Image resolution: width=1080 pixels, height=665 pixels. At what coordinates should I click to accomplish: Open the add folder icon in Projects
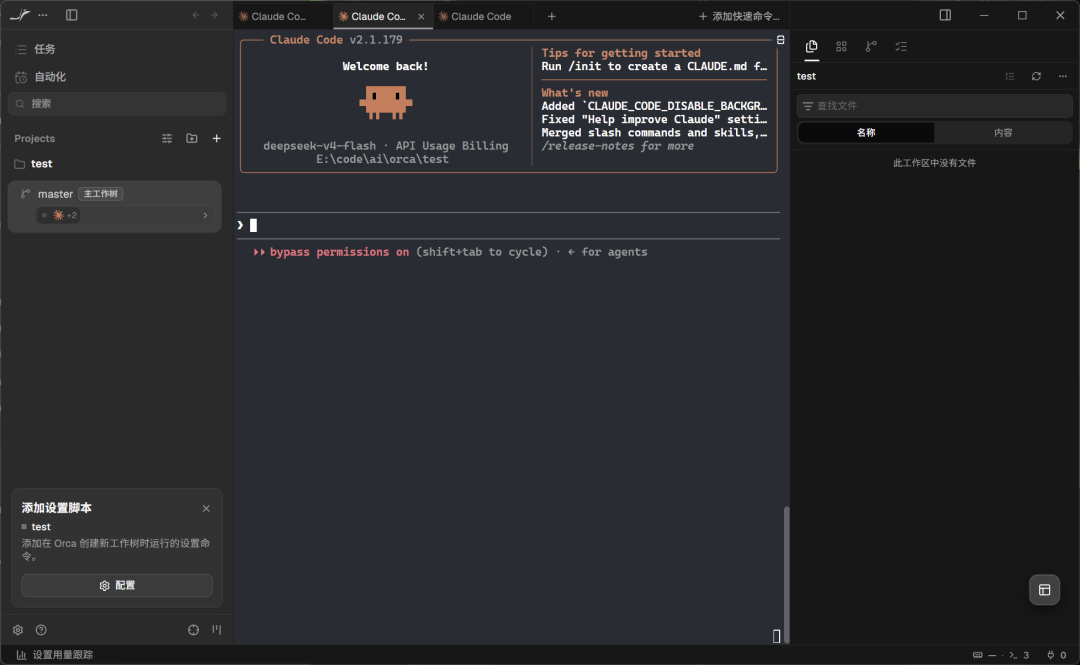[x=191, y=139]
